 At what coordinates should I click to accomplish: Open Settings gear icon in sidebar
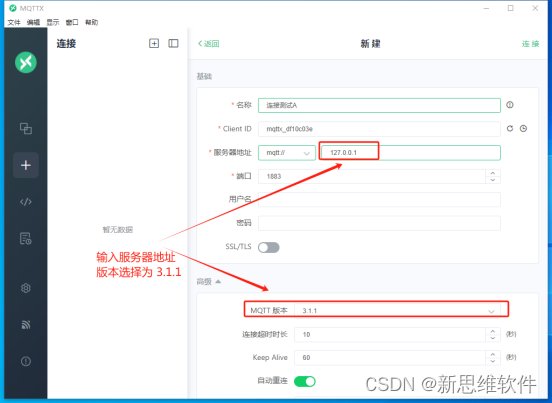(26, 288)
